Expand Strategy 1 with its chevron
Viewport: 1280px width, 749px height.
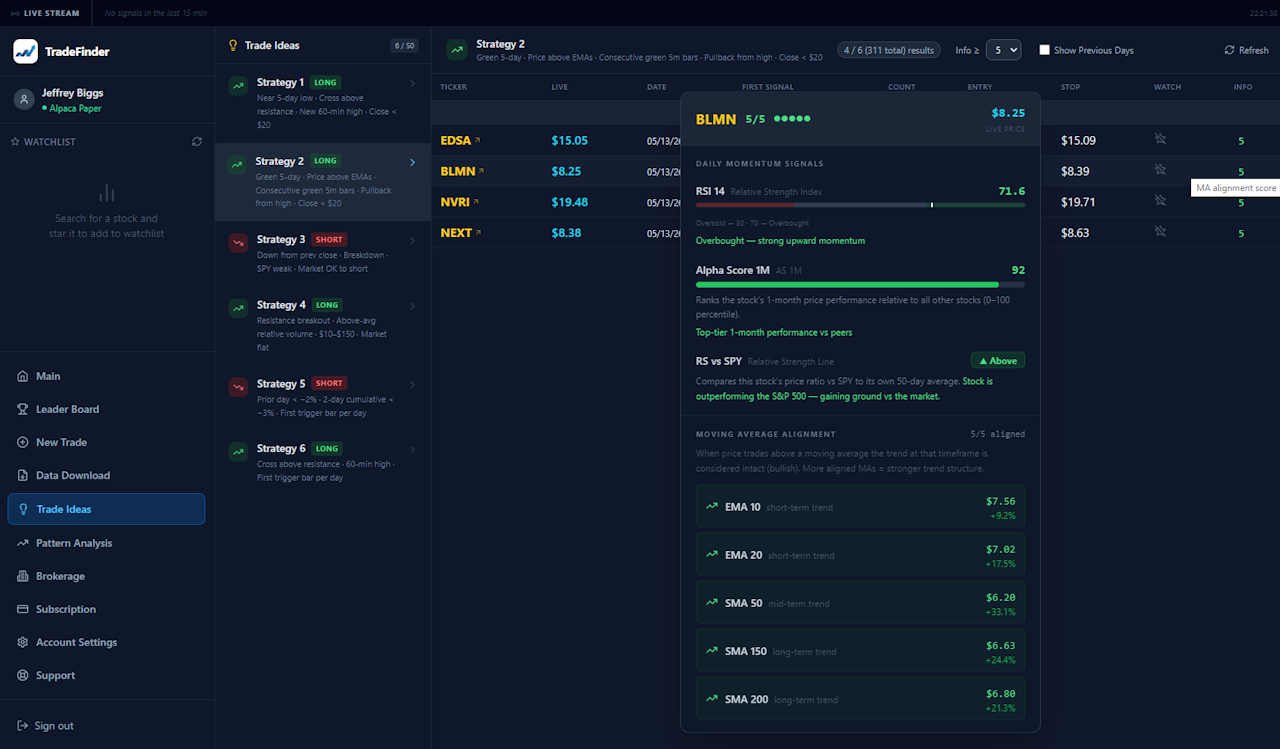tap(413, 83)
